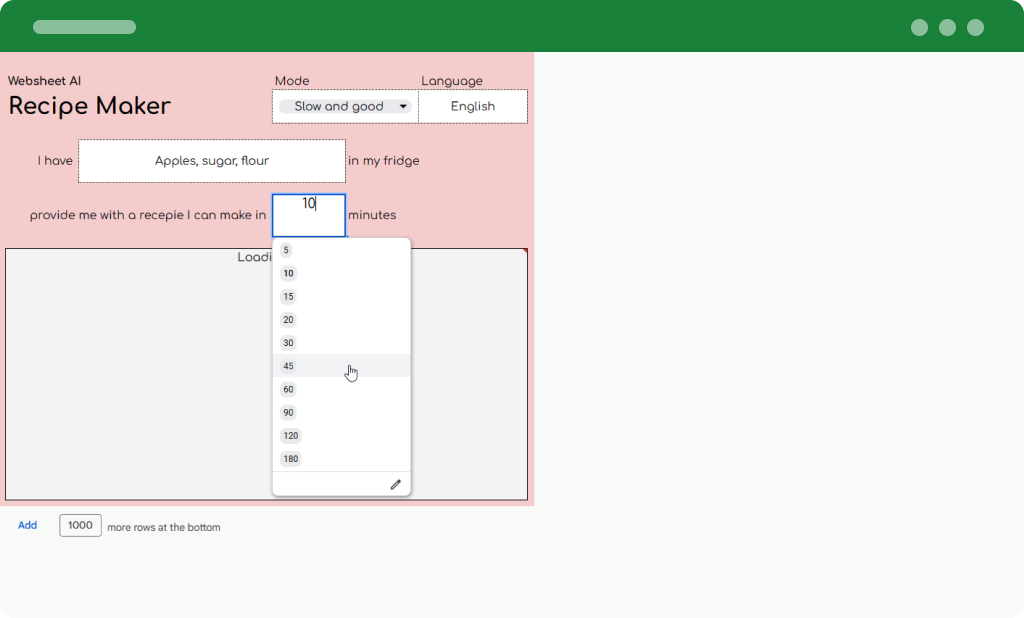Image resolution: width=1024 pixels, height=618 pixels.
Task: Click the Add rows link
Action: click(x=27, y=525)
